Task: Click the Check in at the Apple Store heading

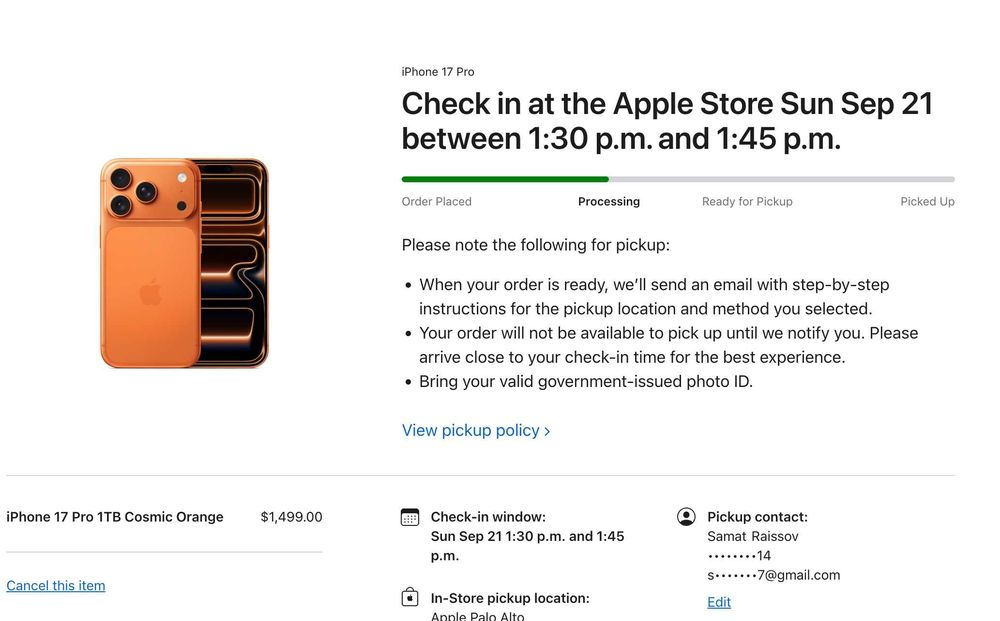Action: (x=667, y=120)
